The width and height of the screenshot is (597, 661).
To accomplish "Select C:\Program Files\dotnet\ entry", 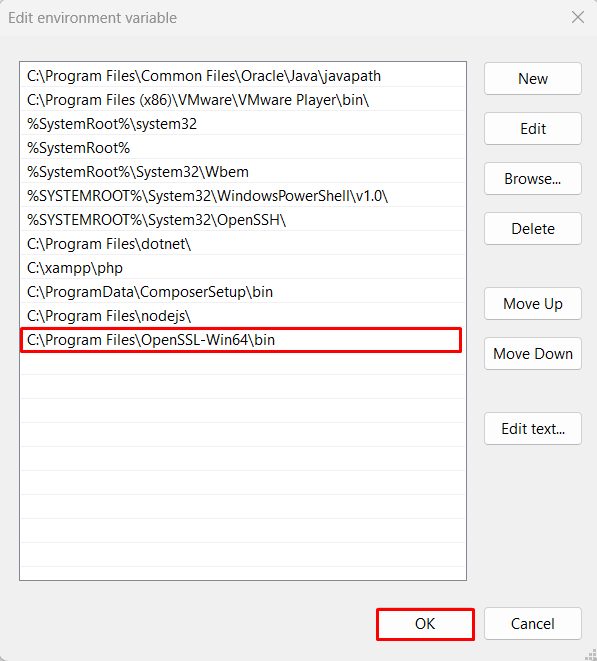I will (243, 244).
